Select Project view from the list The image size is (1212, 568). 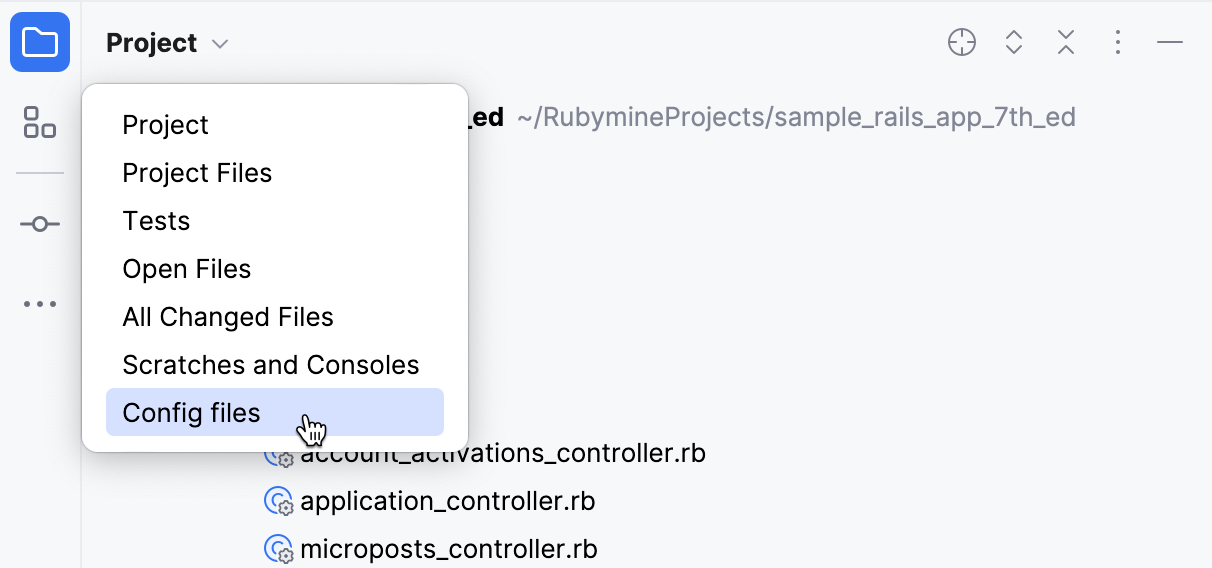166,125
